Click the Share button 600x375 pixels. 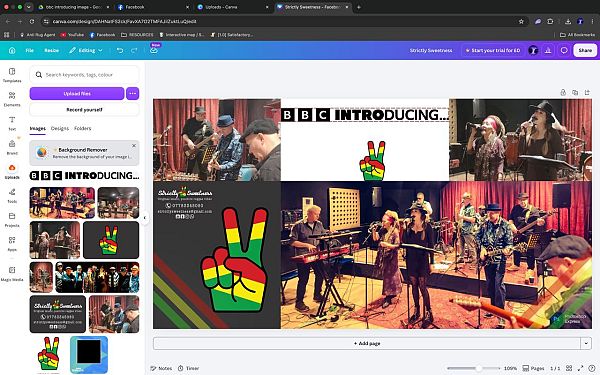point(585,50)
